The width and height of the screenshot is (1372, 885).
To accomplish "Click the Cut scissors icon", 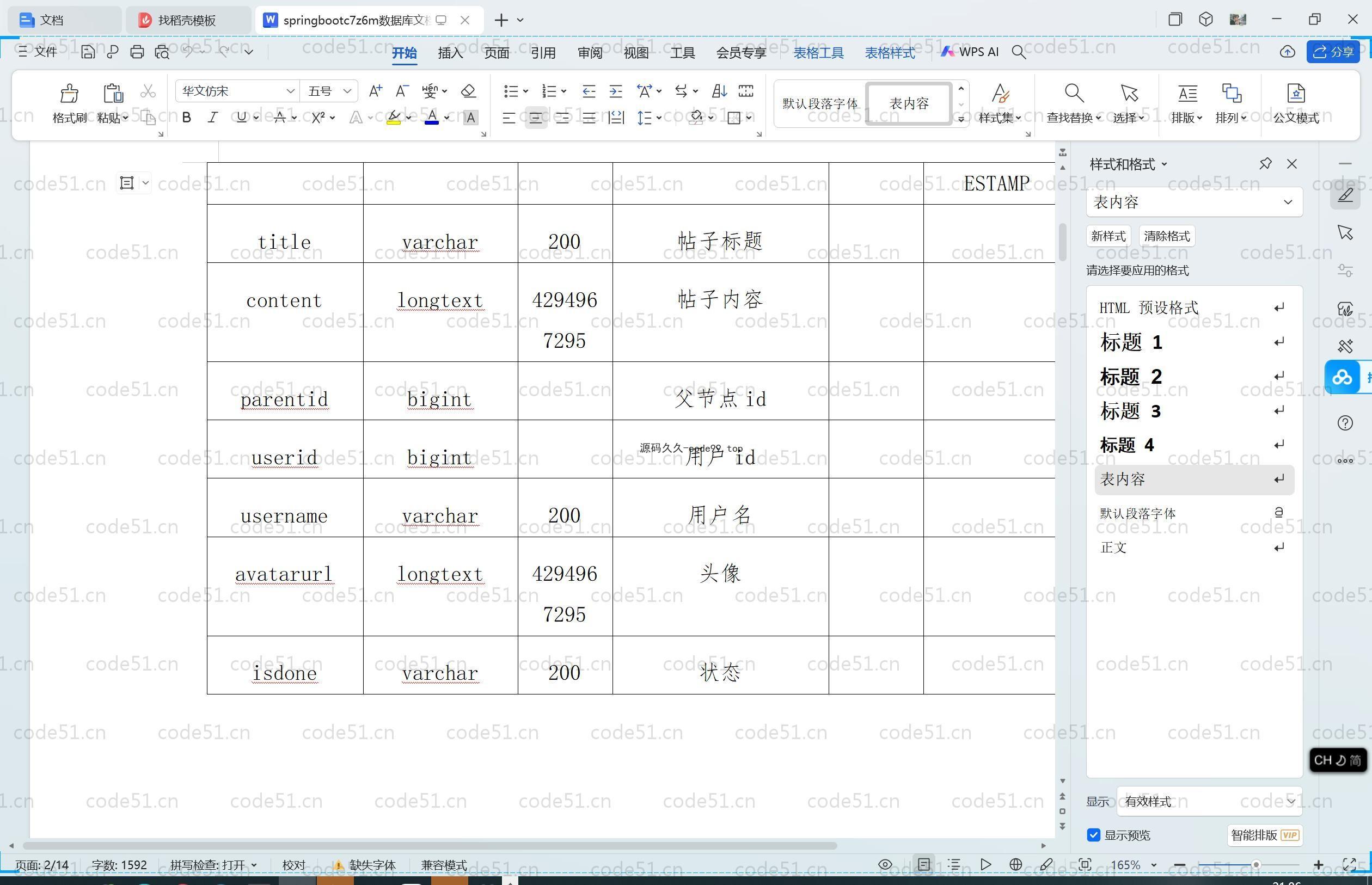I will pyautogui.click(x=148, y=91).
